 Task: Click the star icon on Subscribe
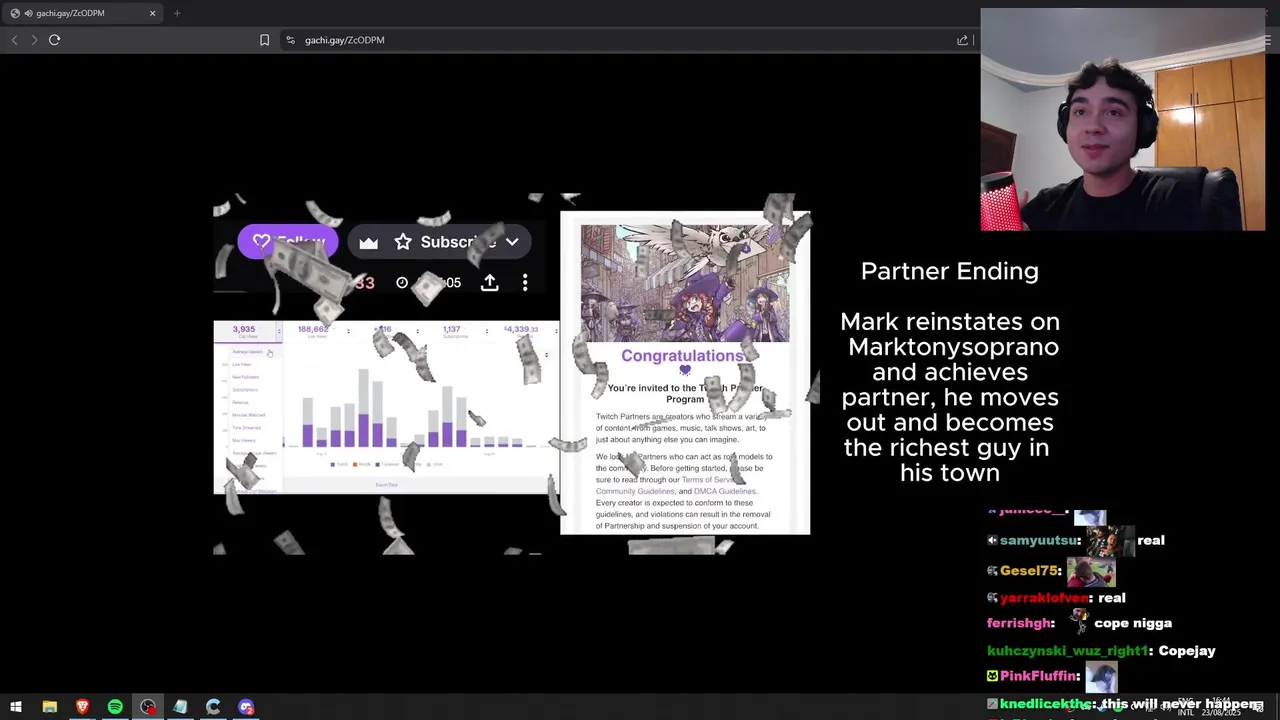[403, 242]
